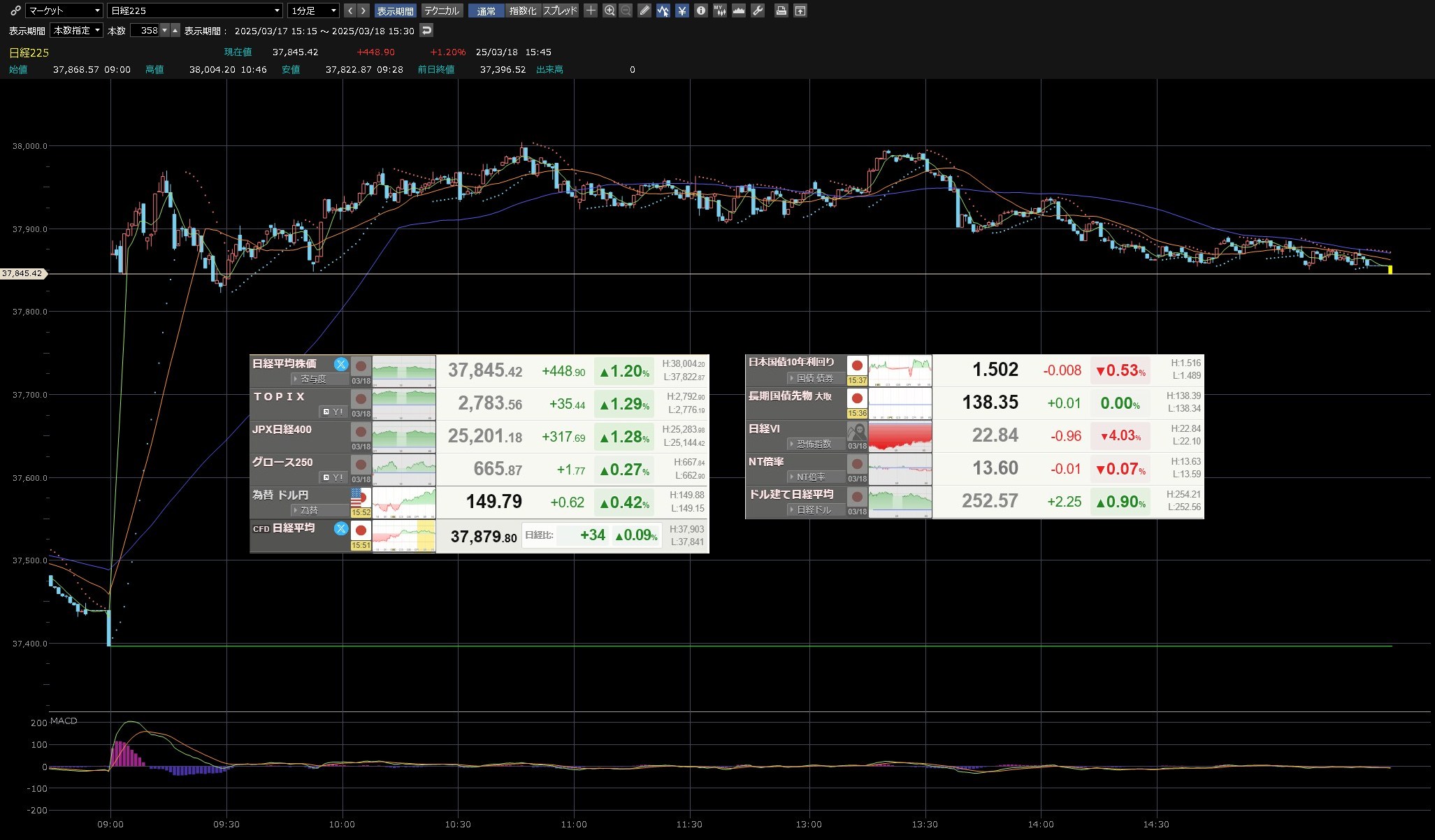Click the 日経平均株価 row label
1435x840 pixels.
click(284, 363)
